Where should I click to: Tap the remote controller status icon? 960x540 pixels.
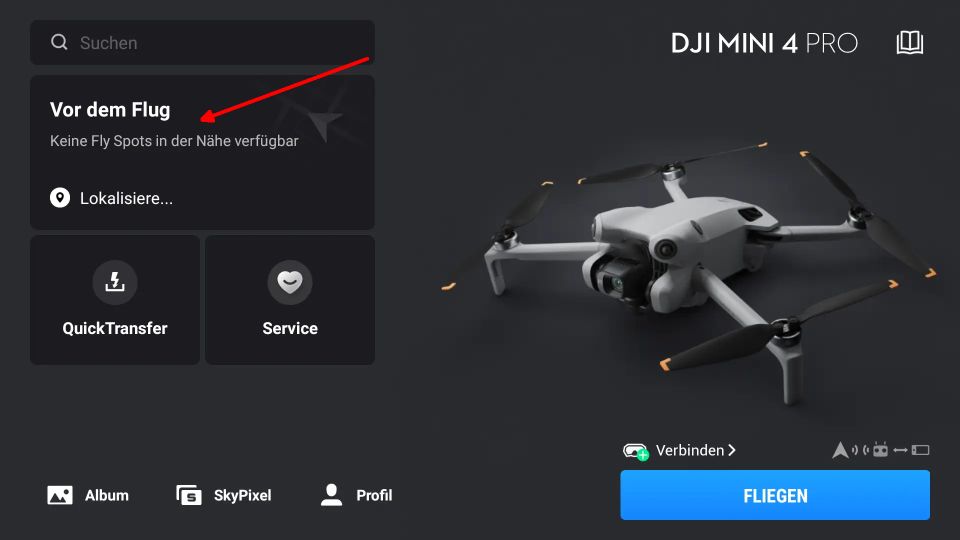pyautogui.click(x=880, y=450)
